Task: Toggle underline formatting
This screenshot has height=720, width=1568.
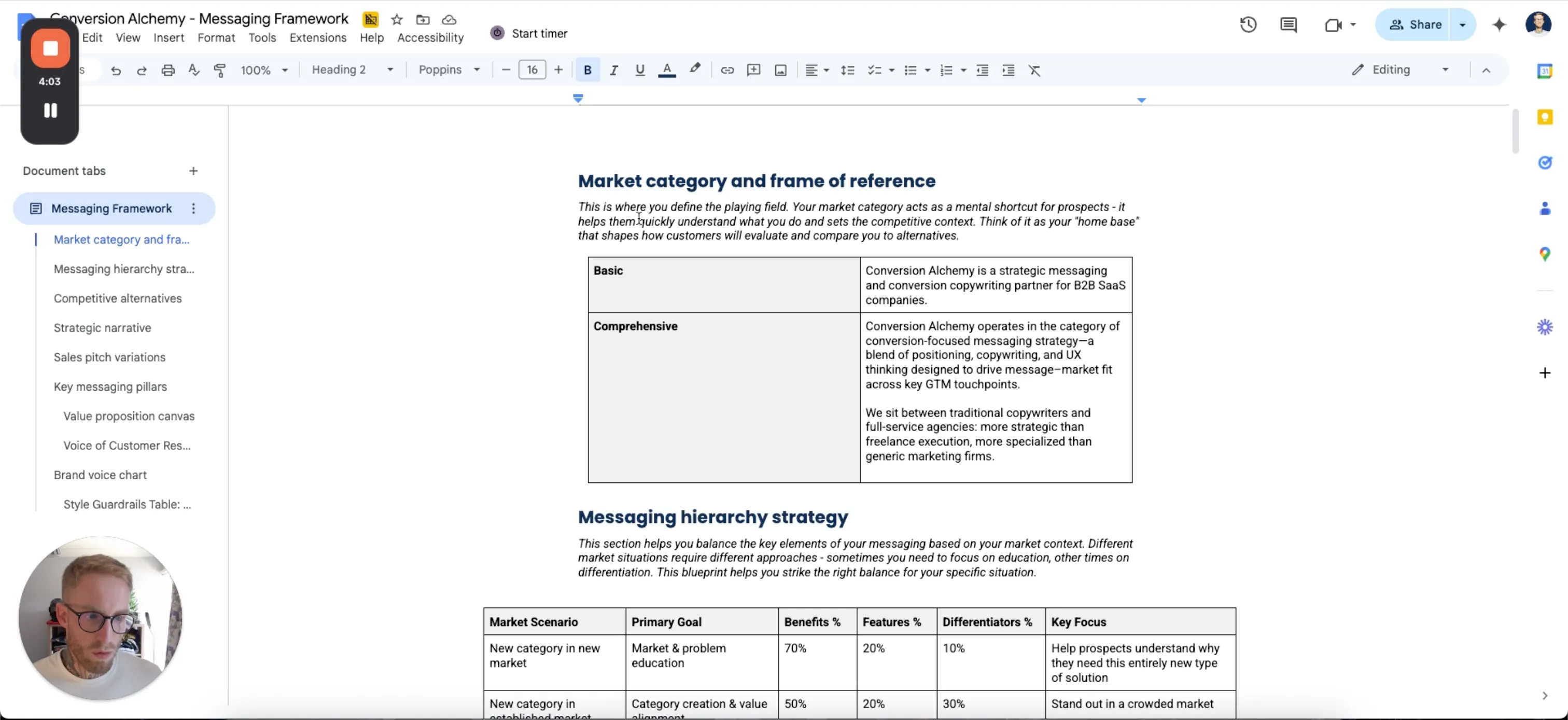Action: coord(640,70)
